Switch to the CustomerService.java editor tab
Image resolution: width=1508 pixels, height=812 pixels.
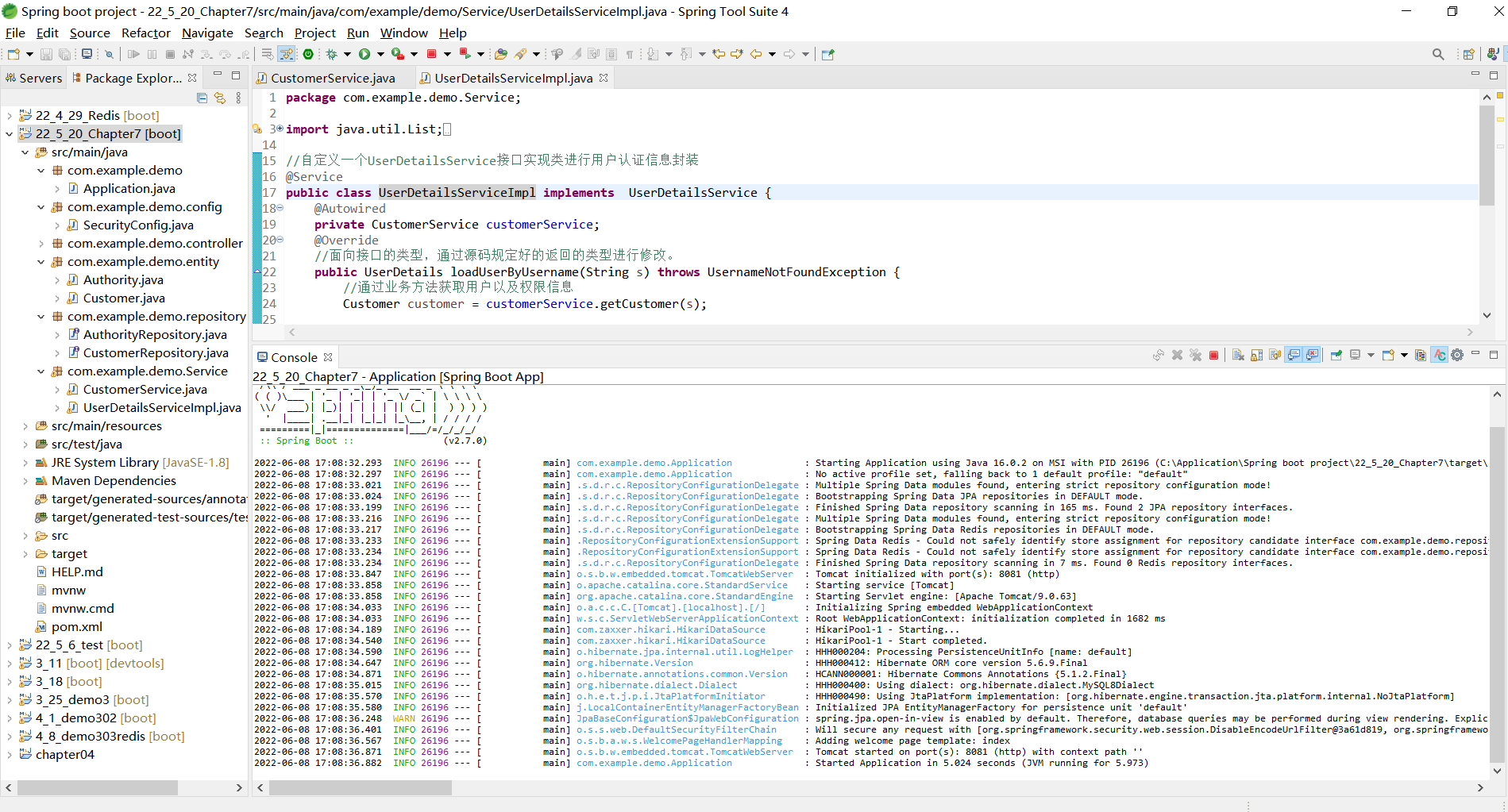[333, 78]
